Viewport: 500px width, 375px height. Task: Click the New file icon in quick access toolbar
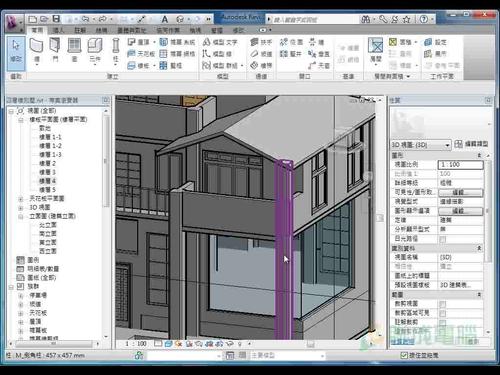click(x=32, y=19)
